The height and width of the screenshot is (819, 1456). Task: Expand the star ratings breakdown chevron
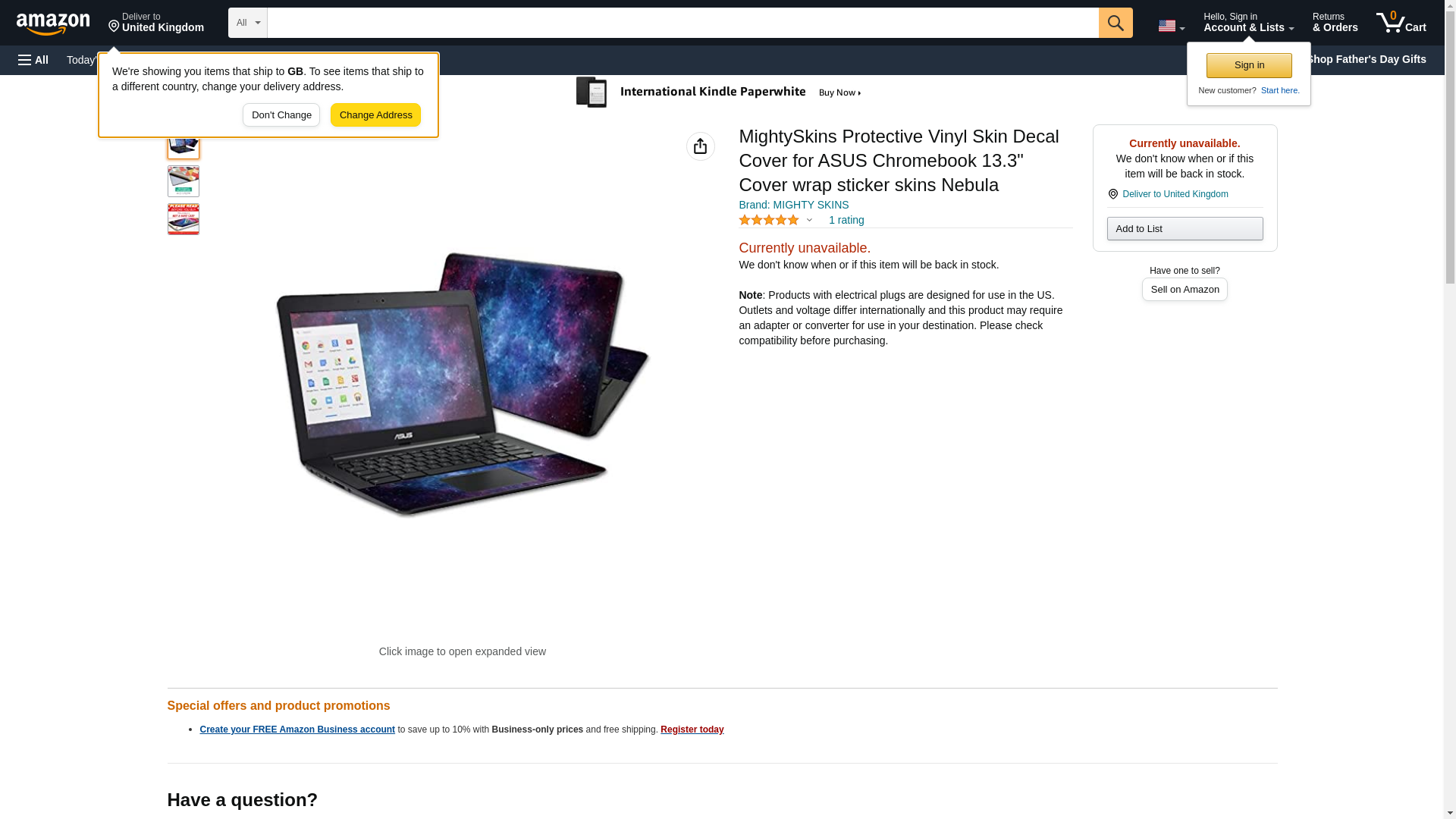point(809,220)
